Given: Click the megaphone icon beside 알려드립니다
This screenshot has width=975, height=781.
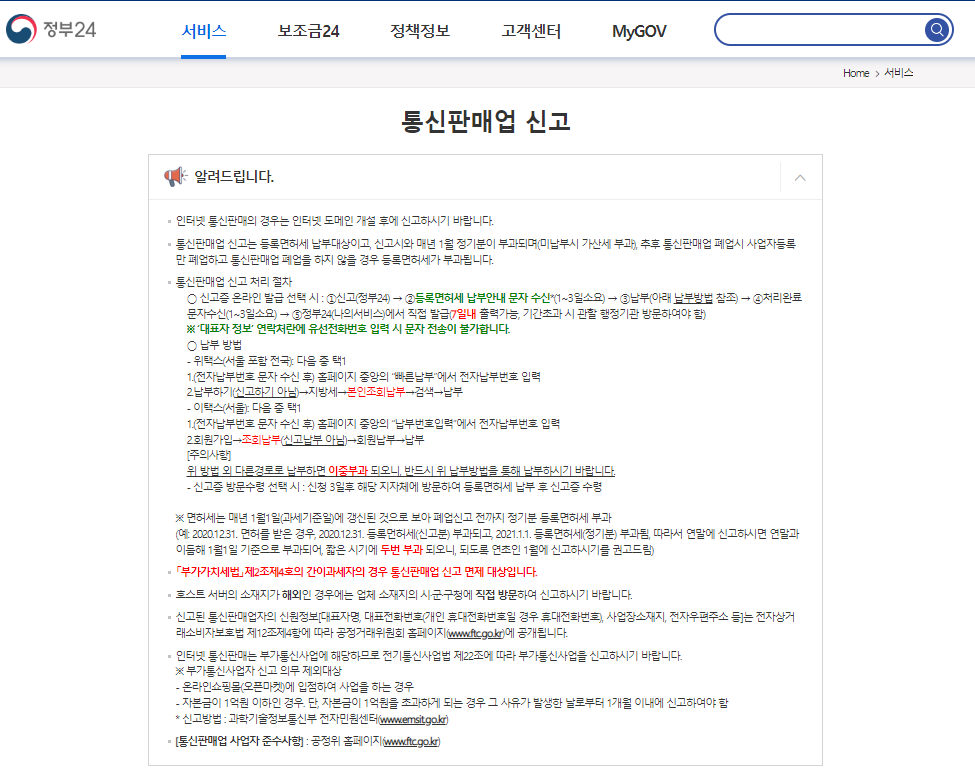Looking at the screenshot, I should tap(175, 177).
